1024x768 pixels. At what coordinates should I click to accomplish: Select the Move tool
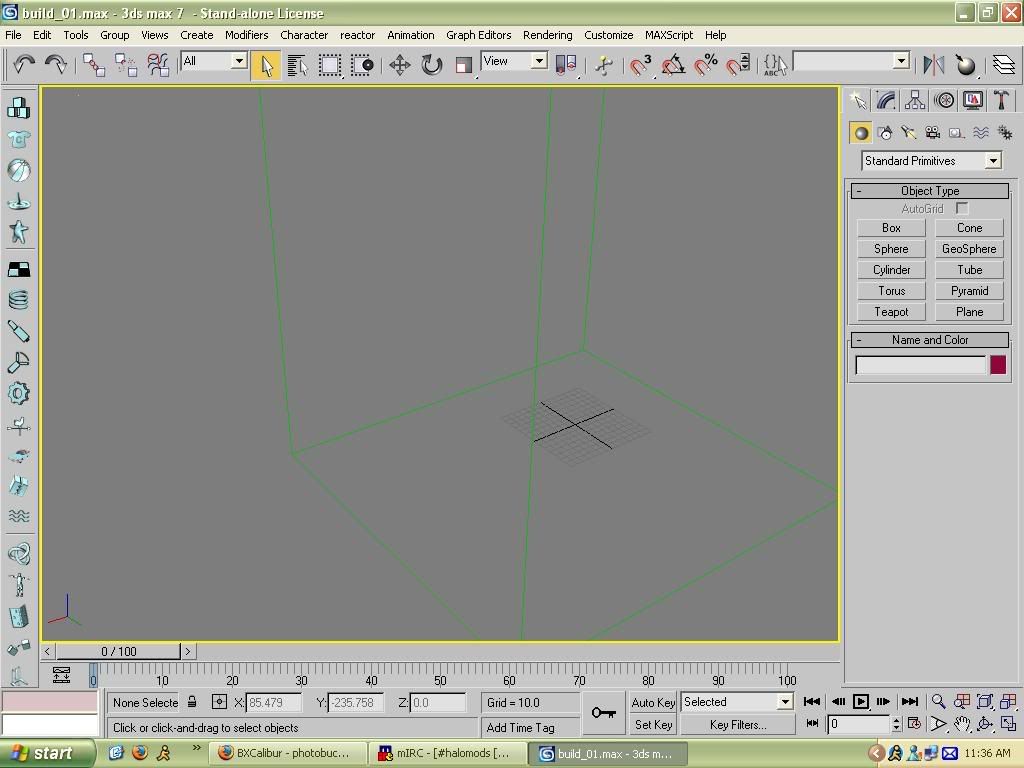400,65
